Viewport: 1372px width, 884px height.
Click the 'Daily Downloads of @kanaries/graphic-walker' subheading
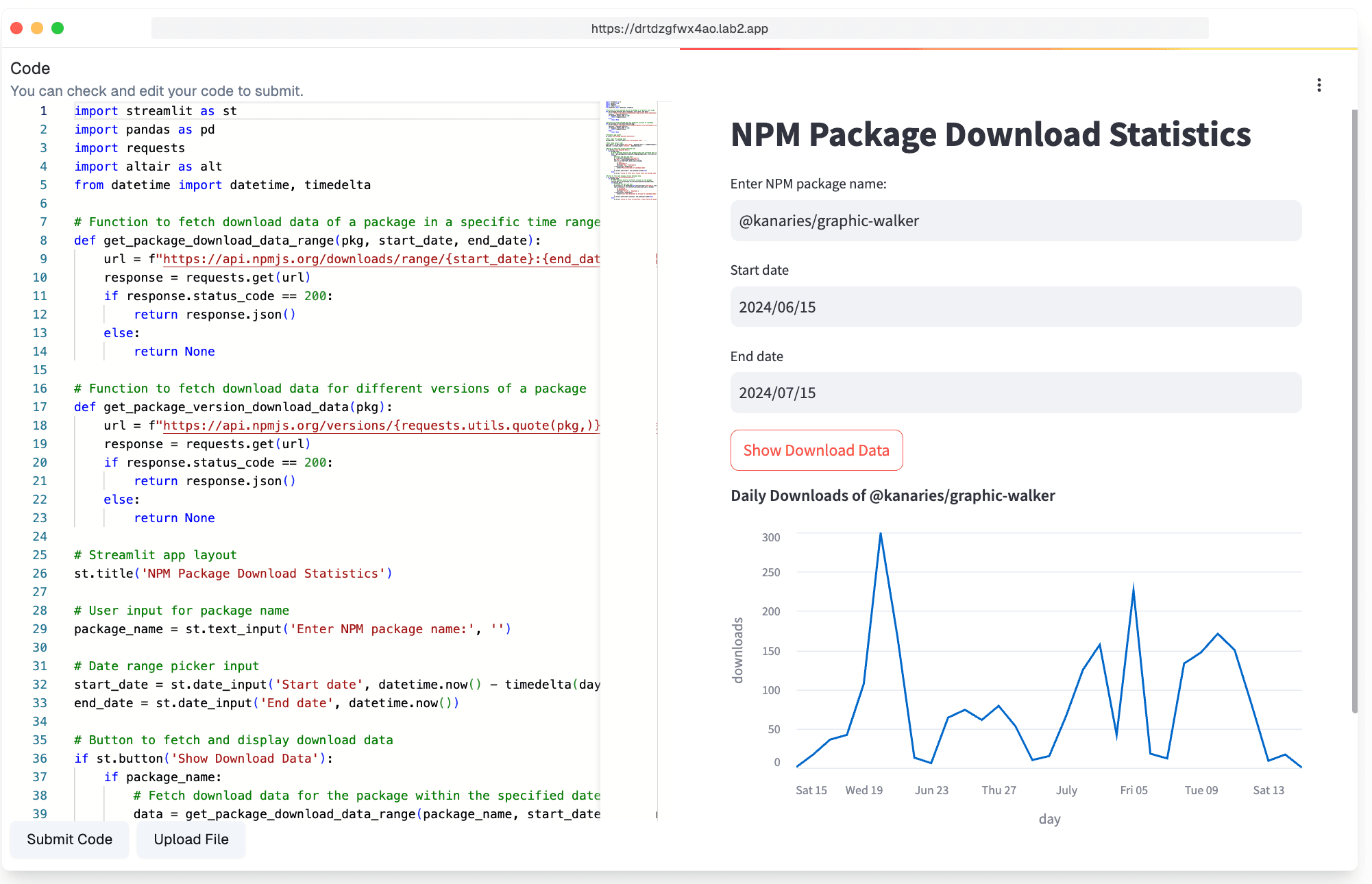893,495
